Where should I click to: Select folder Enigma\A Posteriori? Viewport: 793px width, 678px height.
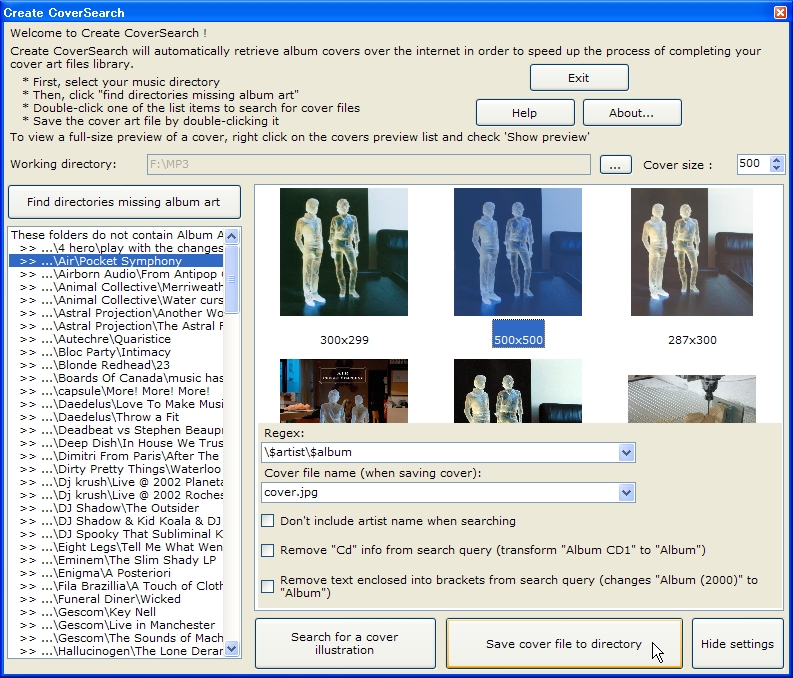point(116,573)
